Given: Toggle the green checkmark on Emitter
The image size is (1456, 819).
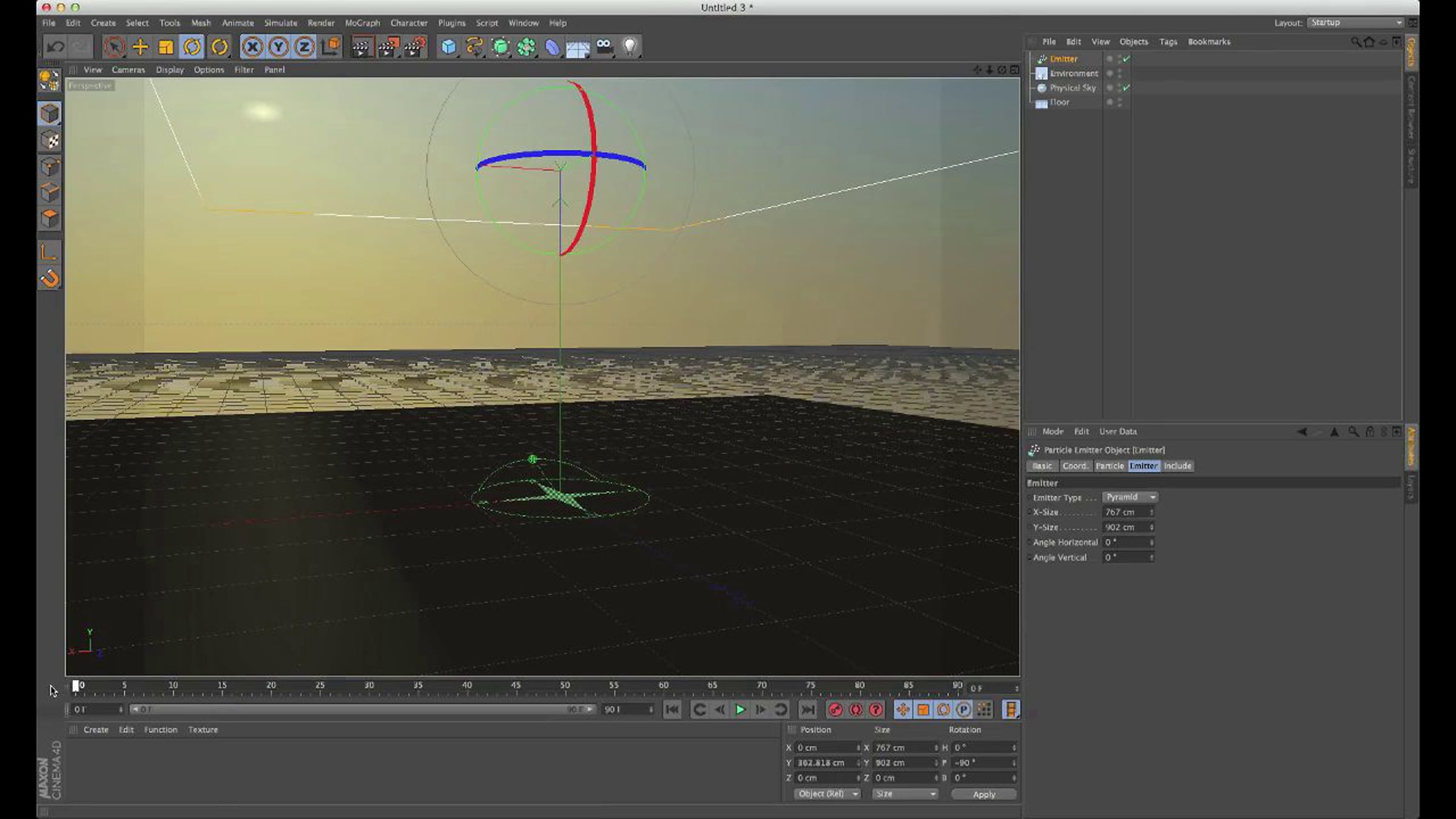Looking at the screenshot, I should (1127, 59).
